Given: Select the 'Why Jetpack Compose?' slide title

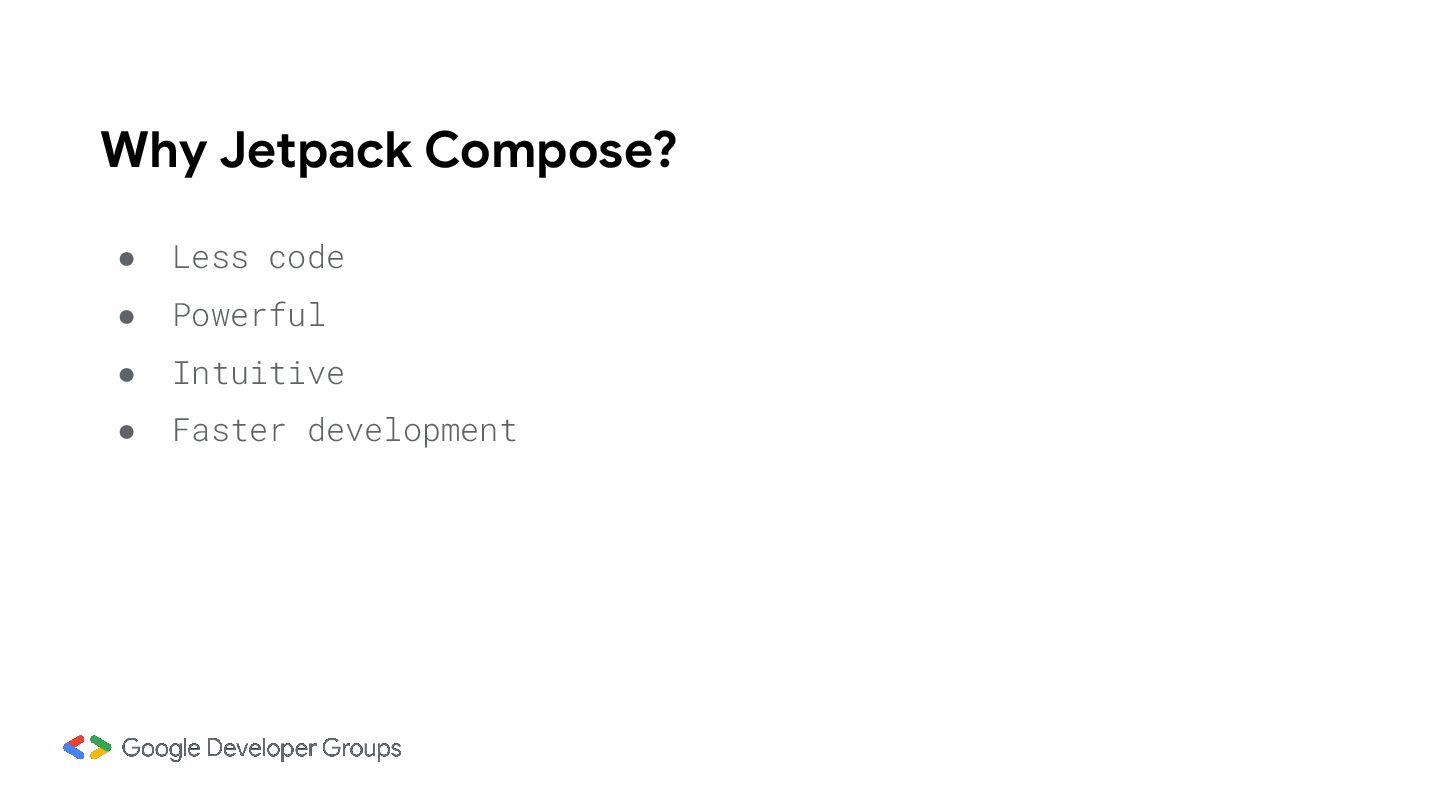Looking at the screenshot, I should point(389,151).
